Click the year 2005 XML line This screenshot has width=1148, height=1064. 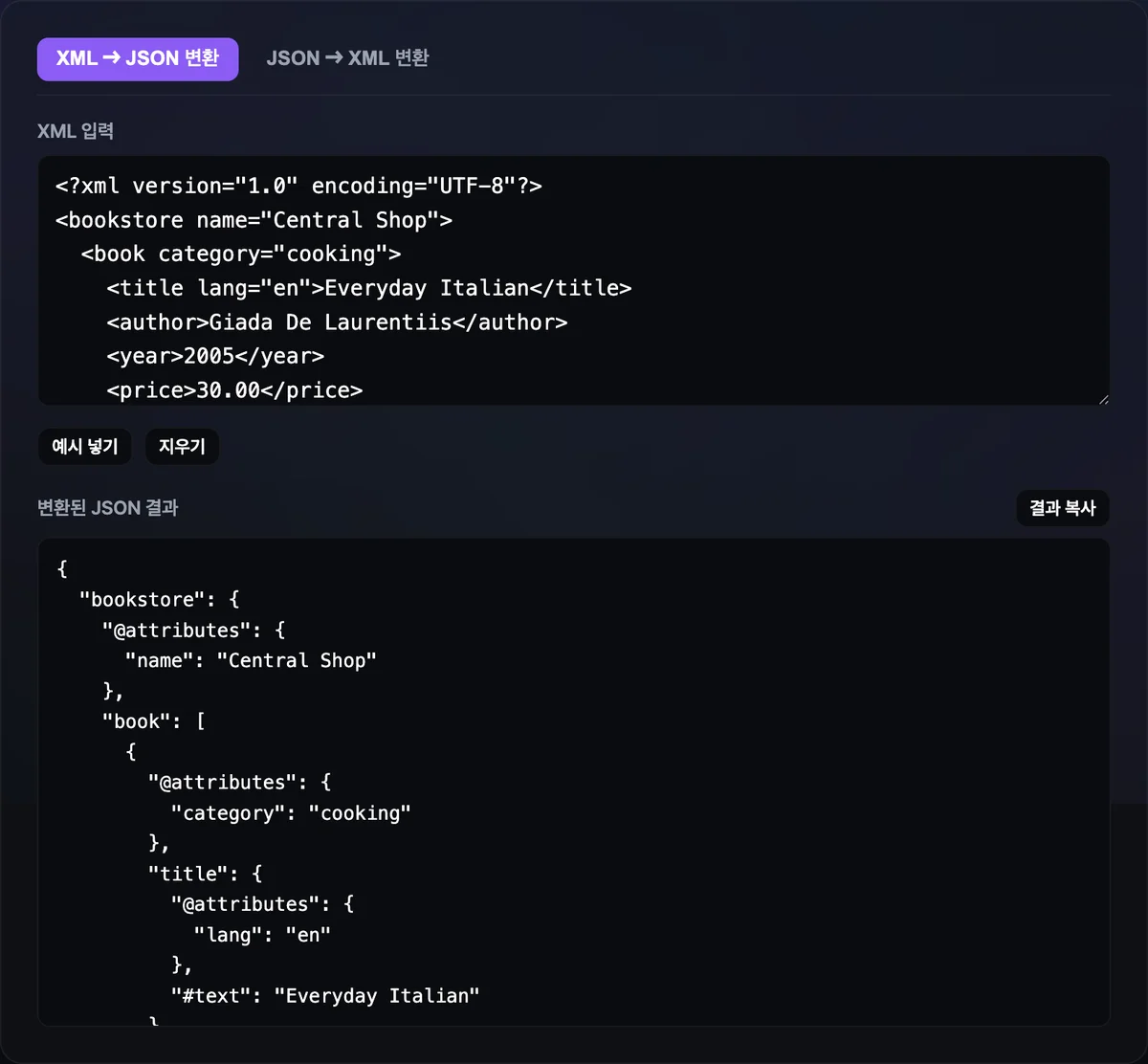click(215, 356)
